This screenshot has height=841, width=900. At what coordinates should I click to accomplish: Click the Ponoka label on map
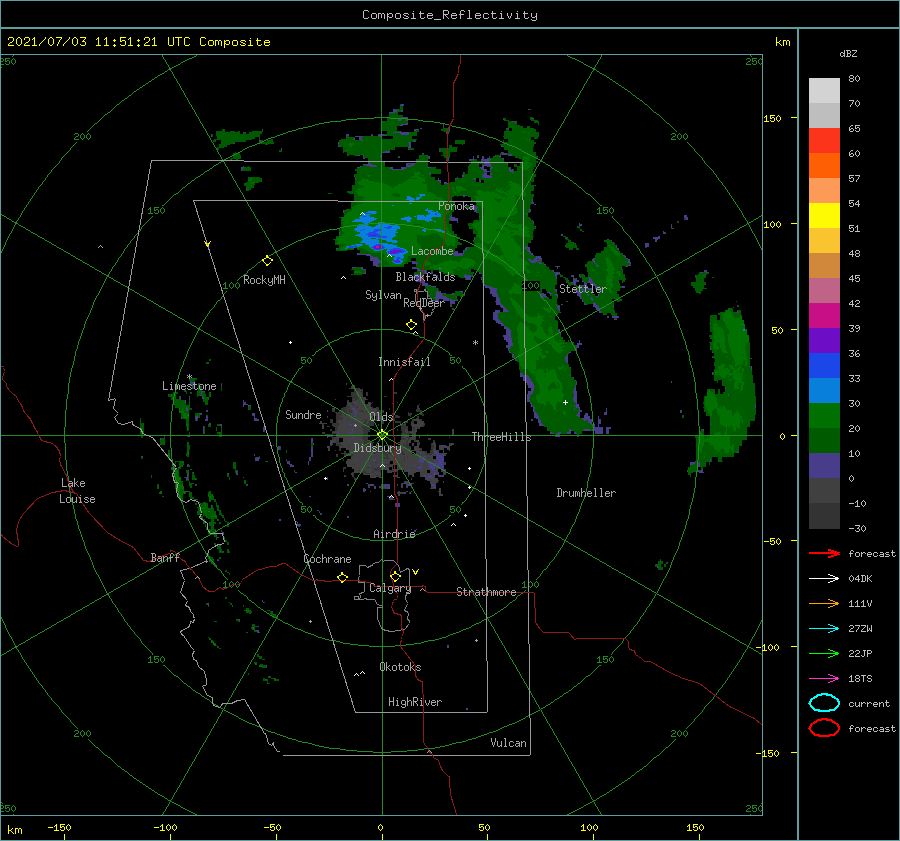456,206
